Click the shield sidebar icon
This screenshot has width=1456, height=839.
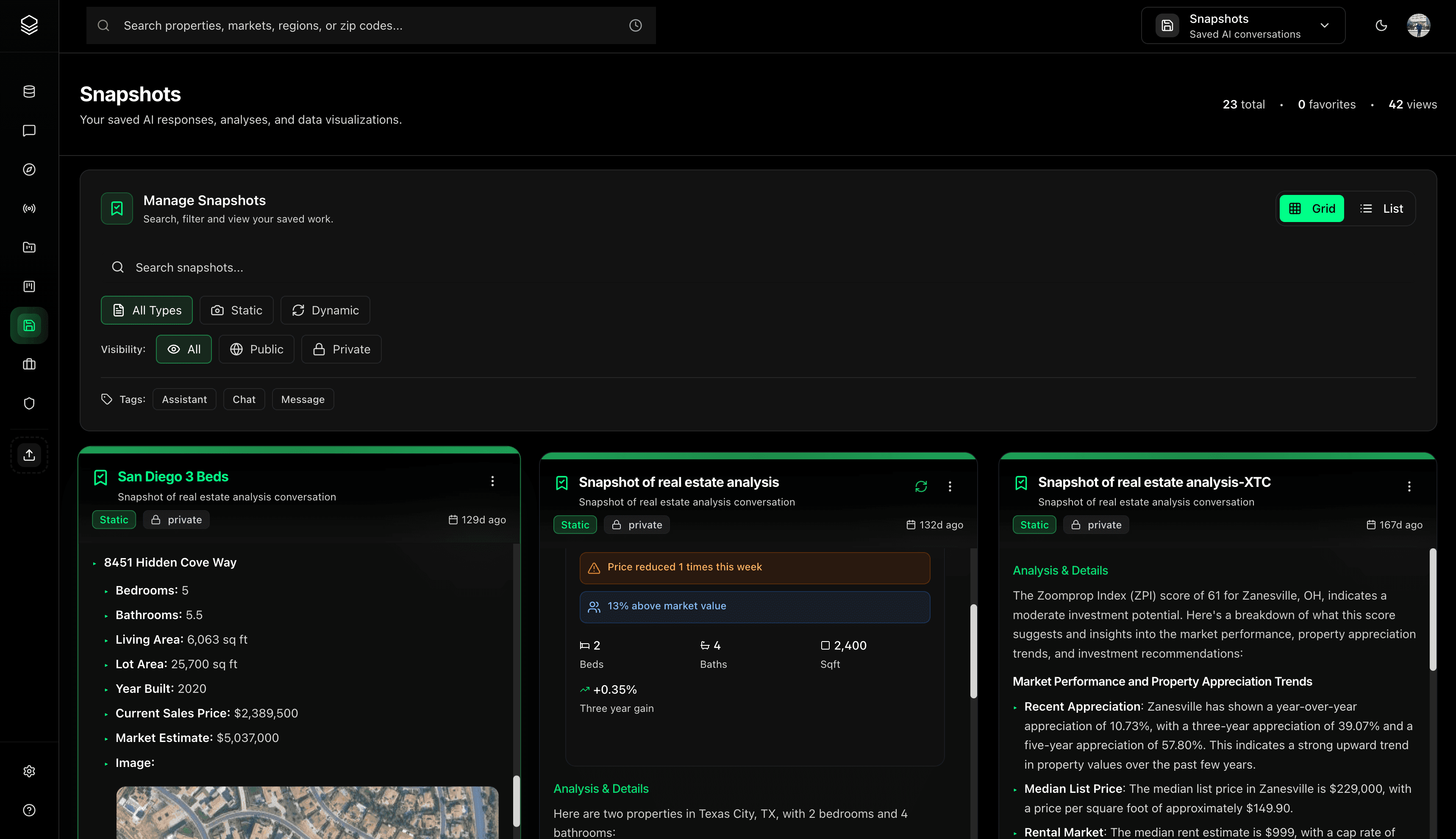(29, 403)
